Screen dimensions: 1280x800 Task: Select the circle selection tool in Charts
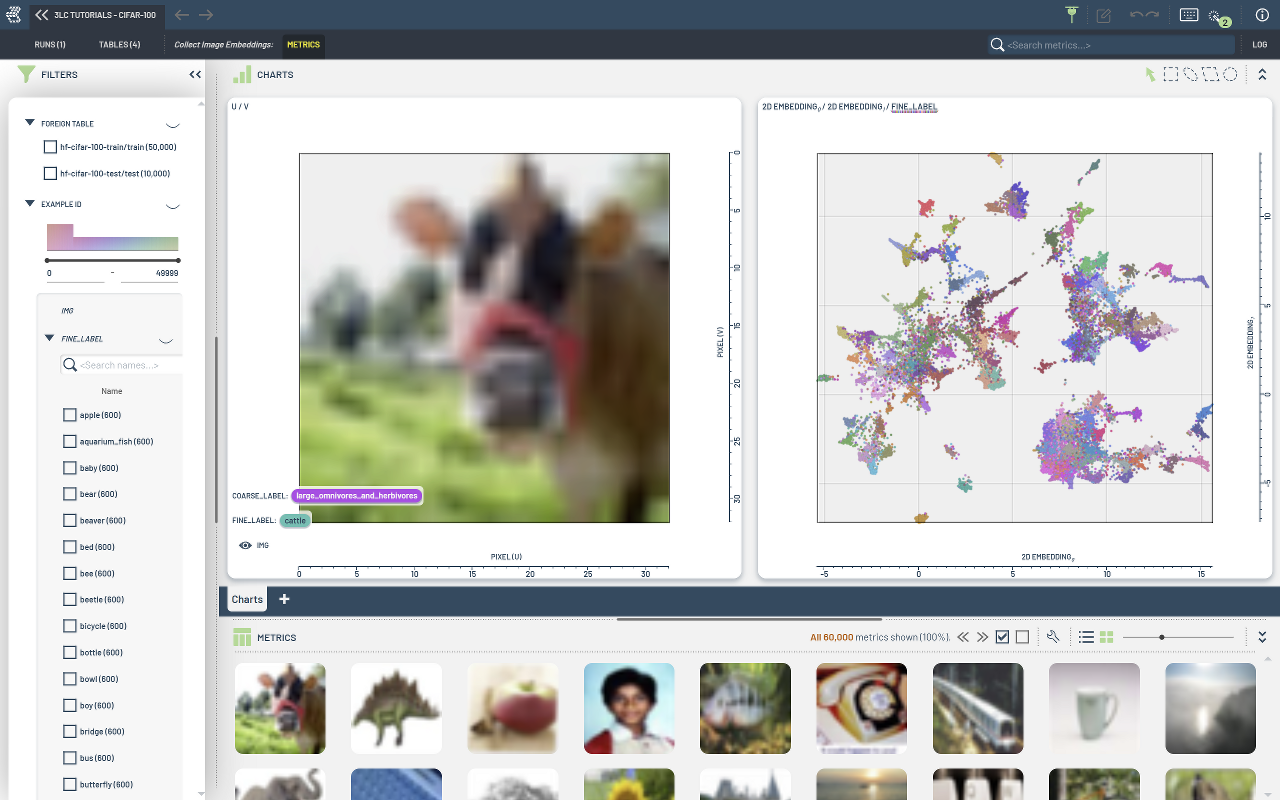[1230, 74]
